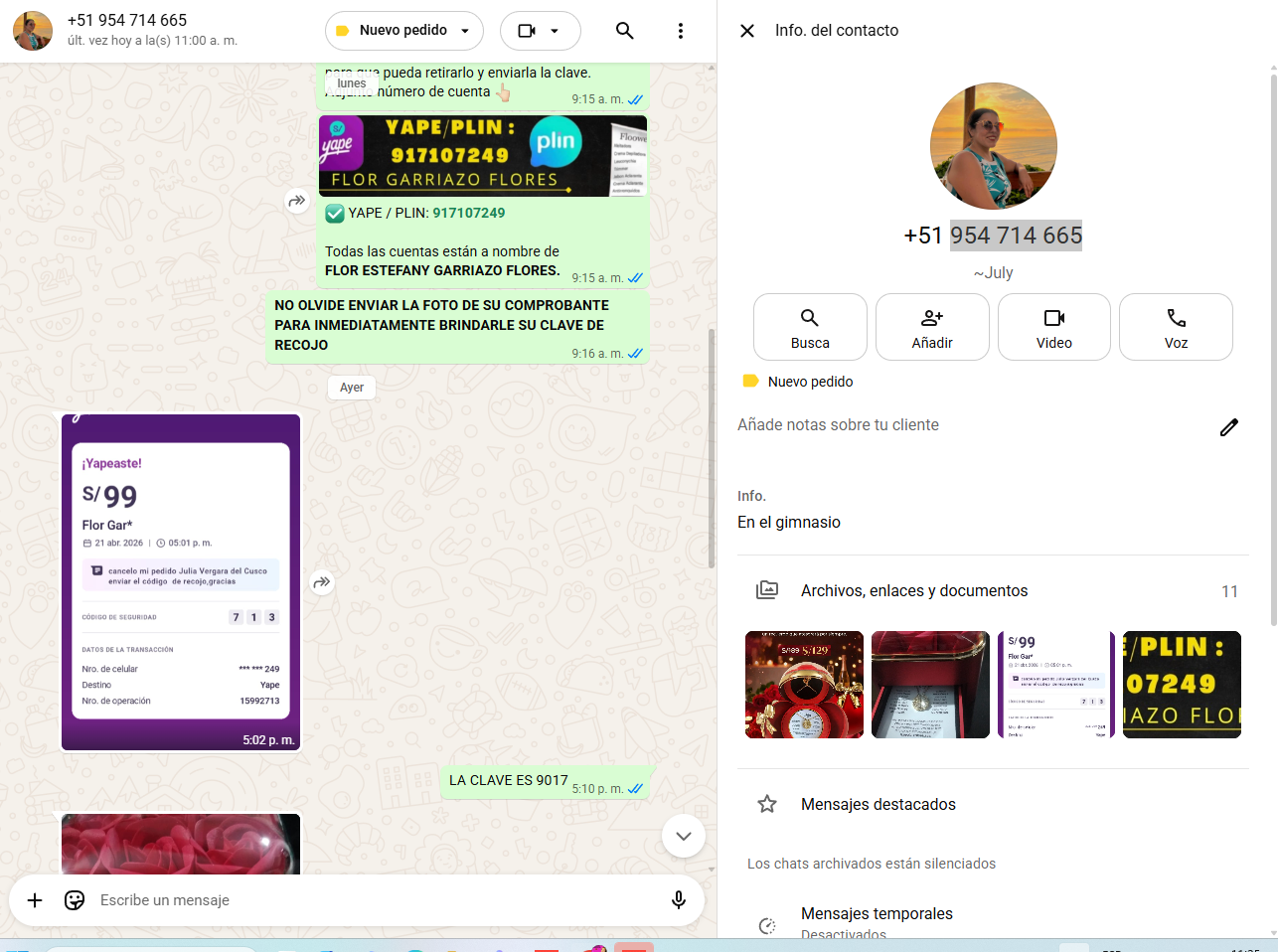Open the emoji and sticker picker
Viewport: 1278px width, 952px height.
pyautogui.click(x=75, y=900)
